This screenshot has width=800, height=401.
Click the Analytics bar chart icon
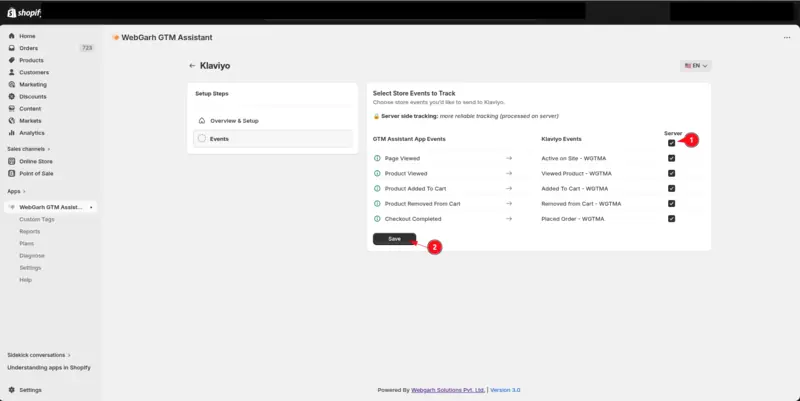12,133
